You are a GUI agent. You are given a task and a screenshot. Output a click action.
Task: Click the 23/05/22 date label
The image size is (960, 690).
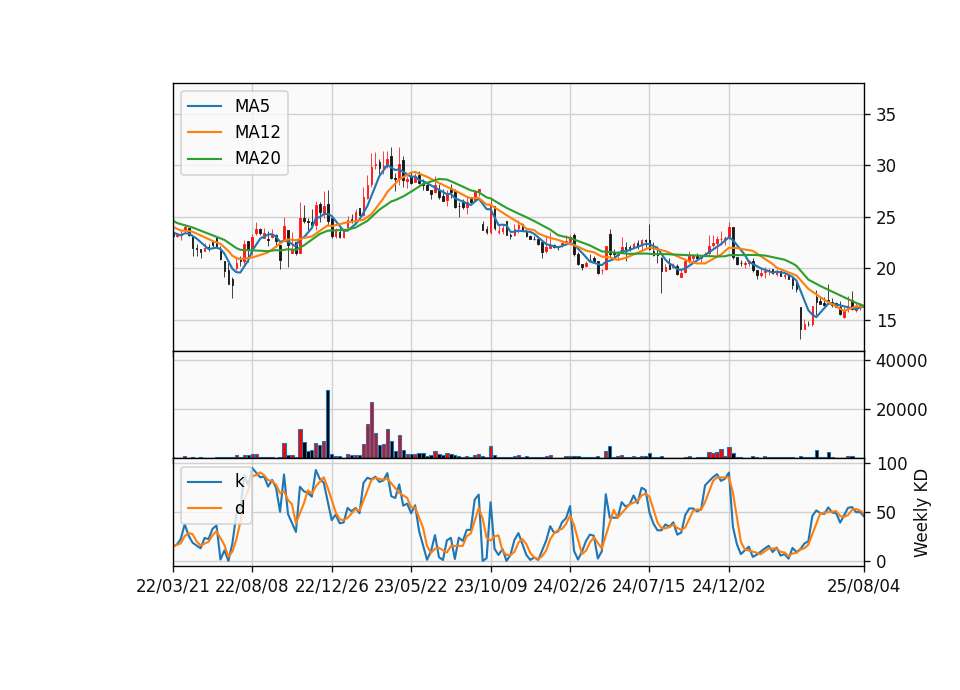(411, 586)
